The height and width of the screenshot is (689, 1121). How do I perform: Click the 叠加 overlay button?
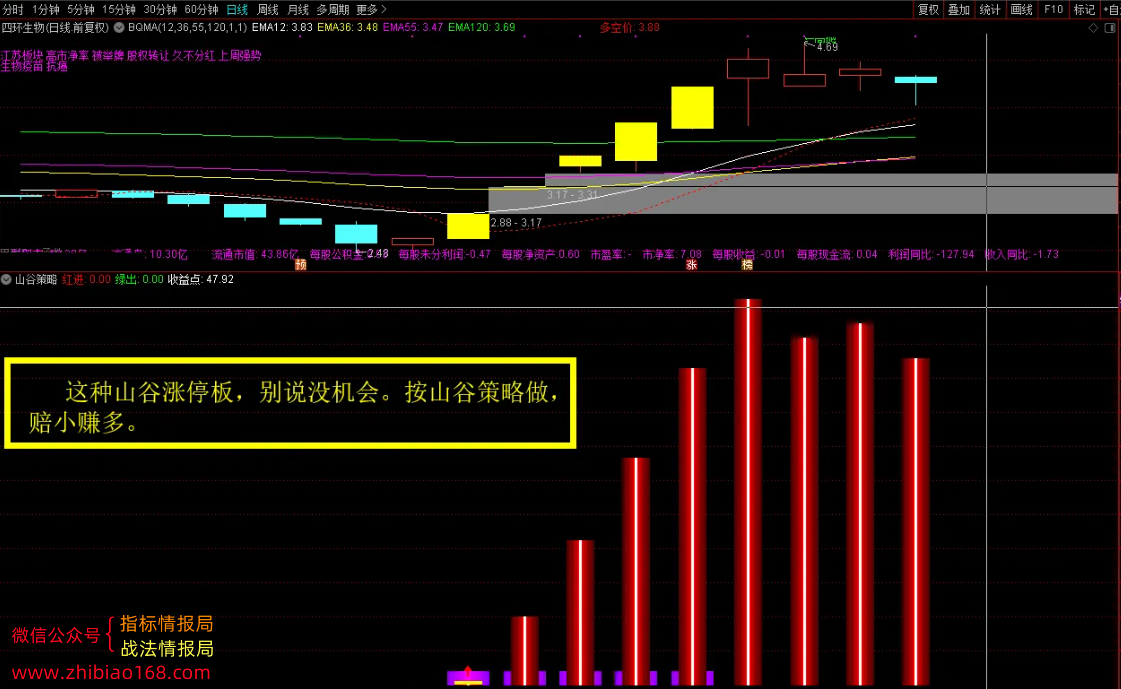click(959, 9)
